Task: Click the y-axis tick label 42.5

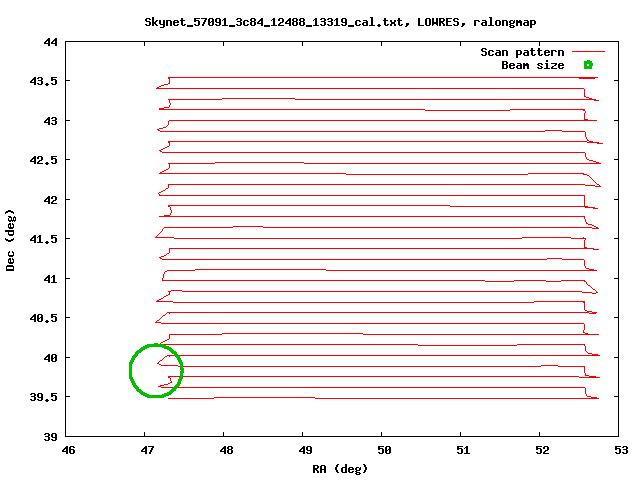Action: [43, 160]
